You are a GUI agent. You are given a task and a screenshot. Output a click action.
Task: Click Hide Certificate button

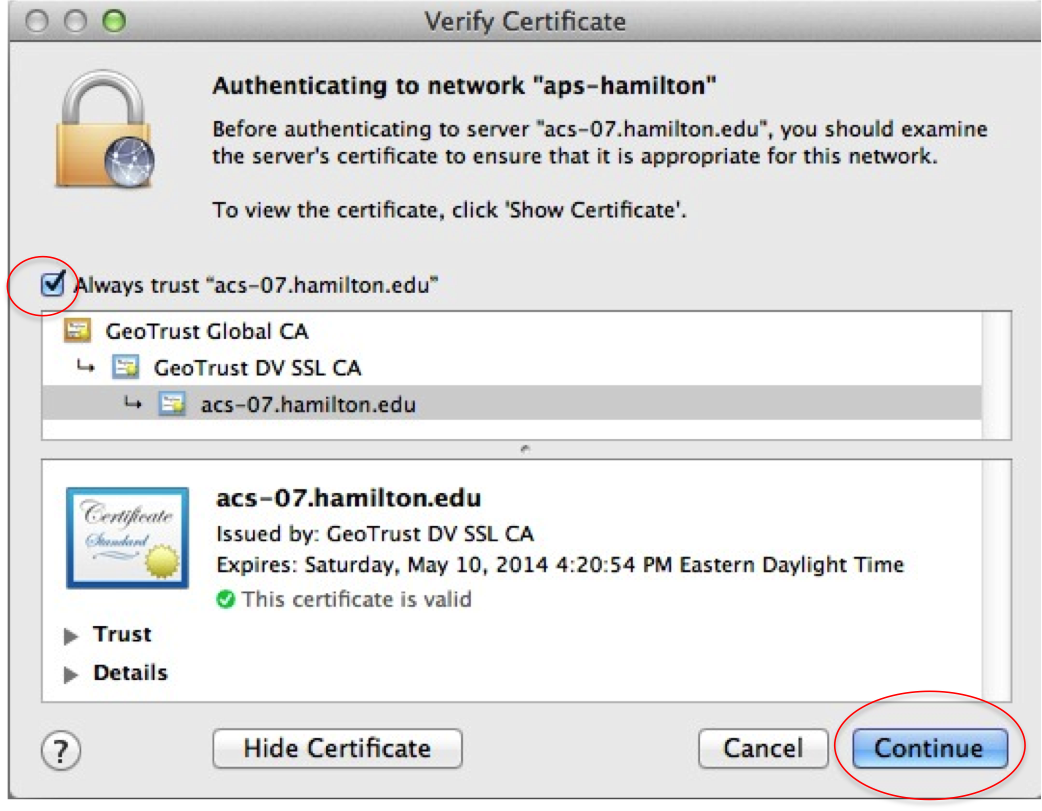click(x=337, y=749)
